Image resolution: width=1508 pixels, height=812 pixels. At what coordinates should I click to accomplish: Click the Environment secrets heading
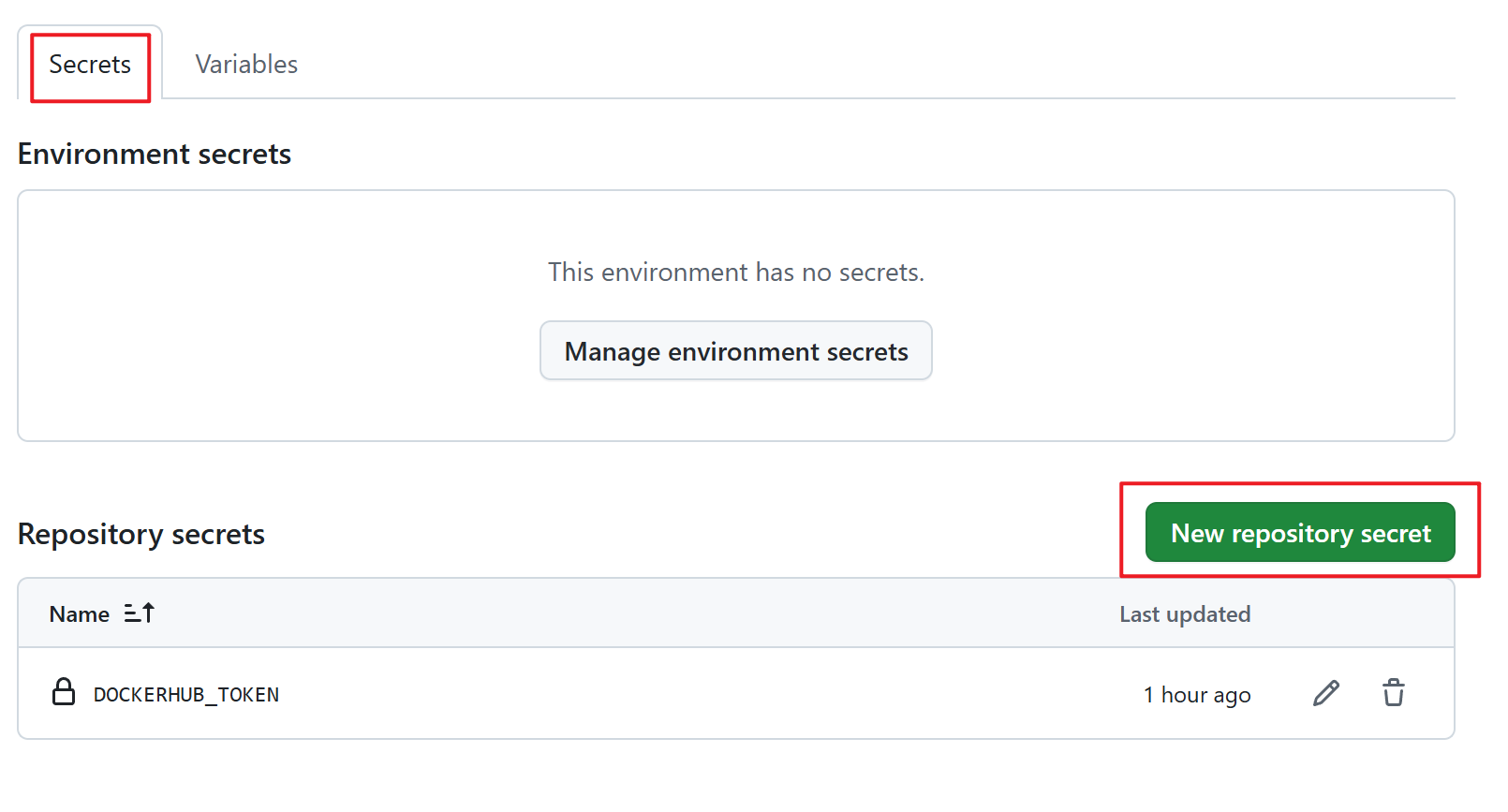pos(155,154)
